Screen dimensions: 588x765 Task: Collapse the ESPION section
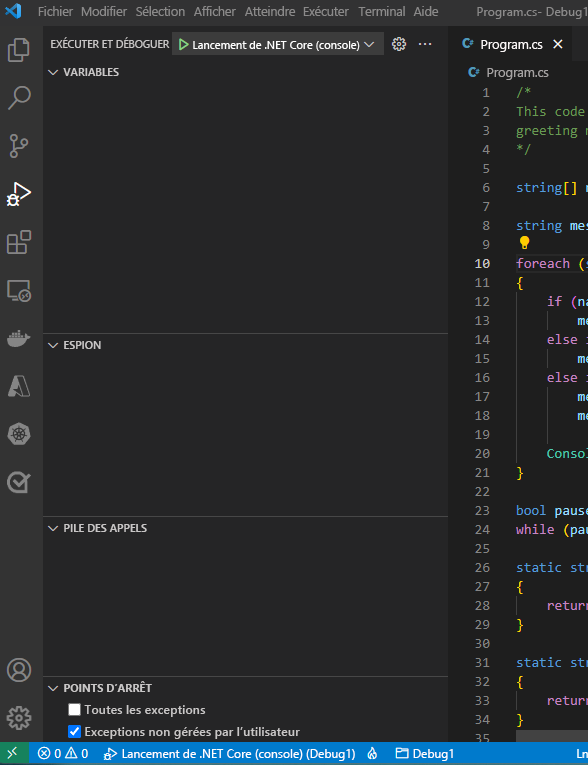(53, 345)
